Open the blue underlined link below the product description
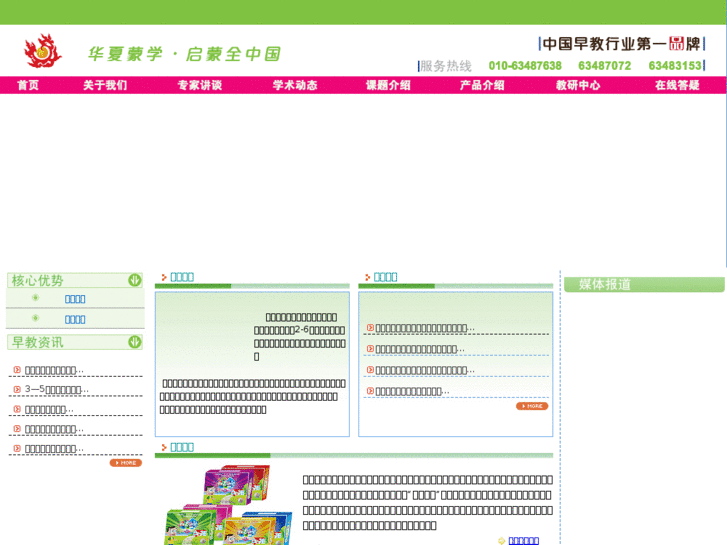Viewport: 727px width, 545px height. 523,541
